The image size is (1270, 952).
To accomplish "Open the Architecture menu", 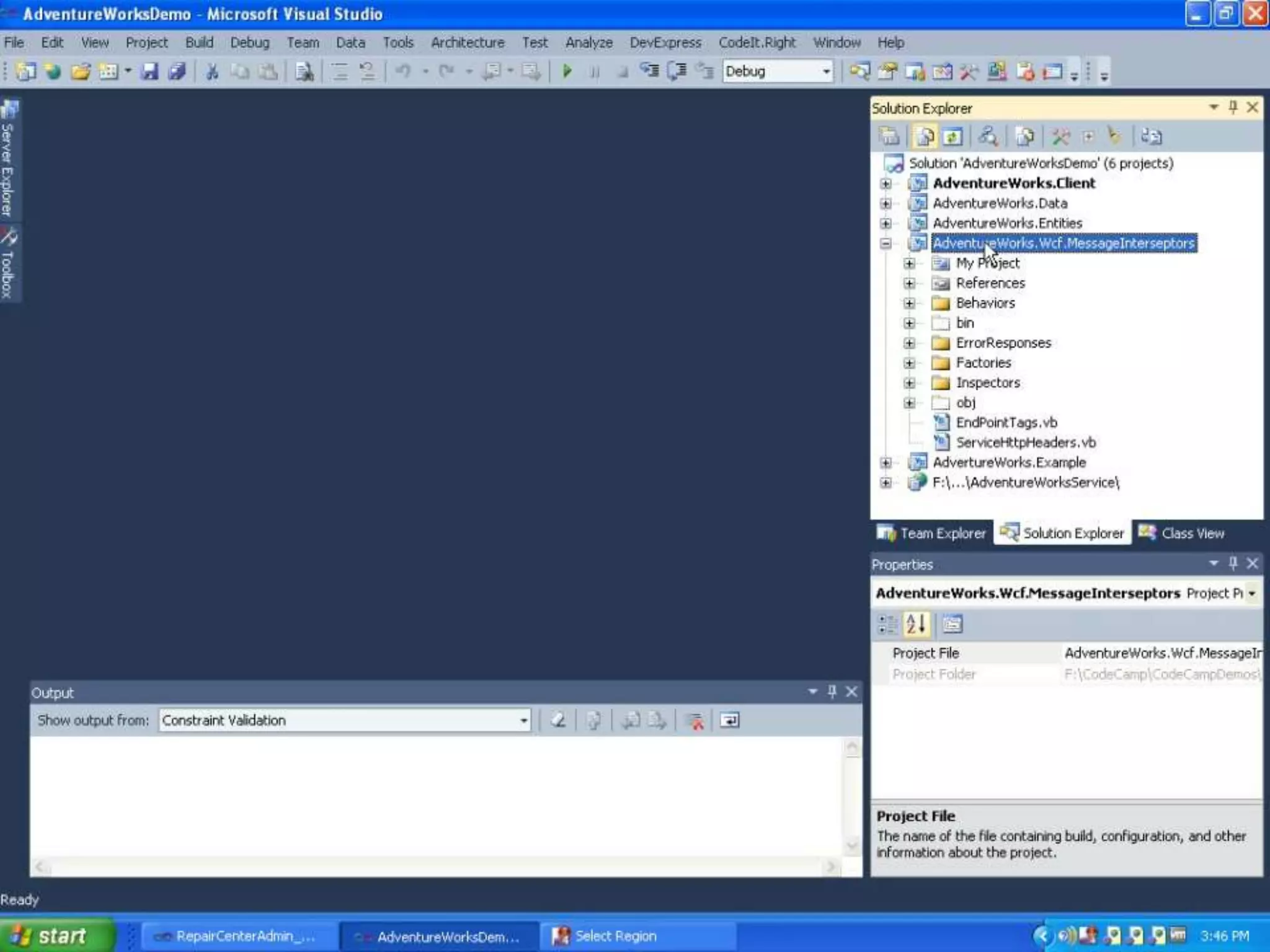I will click(467, 42).
